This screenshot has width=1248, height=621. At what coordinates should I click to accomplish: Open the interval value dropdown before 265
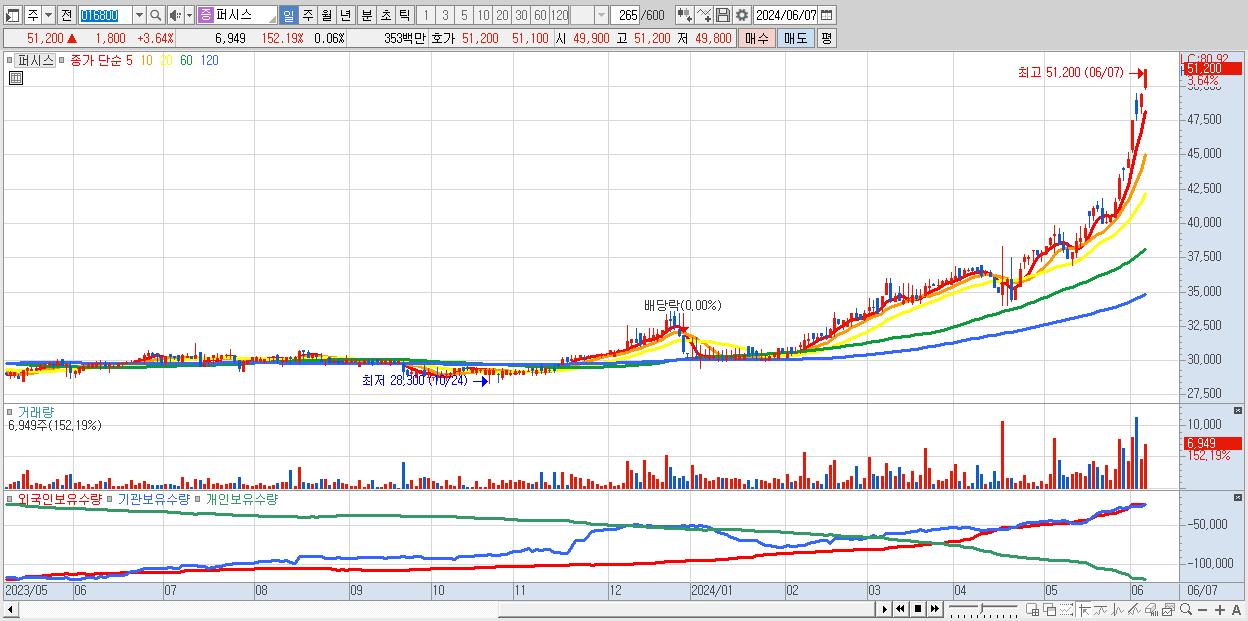(x=601, y=15)
